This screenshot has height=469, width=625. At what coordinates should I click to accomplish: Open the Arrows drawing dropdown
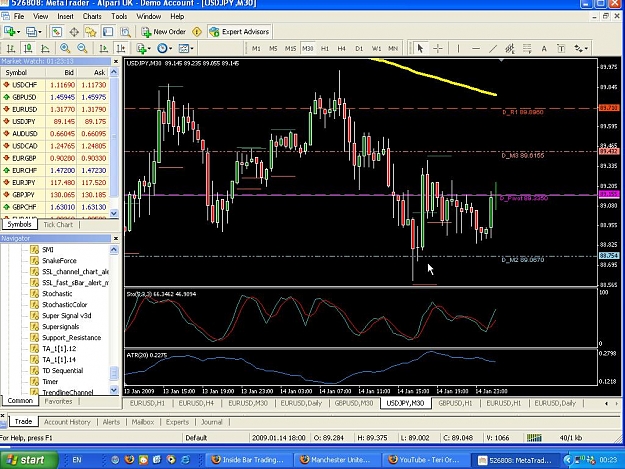click(x=581, y=49)
